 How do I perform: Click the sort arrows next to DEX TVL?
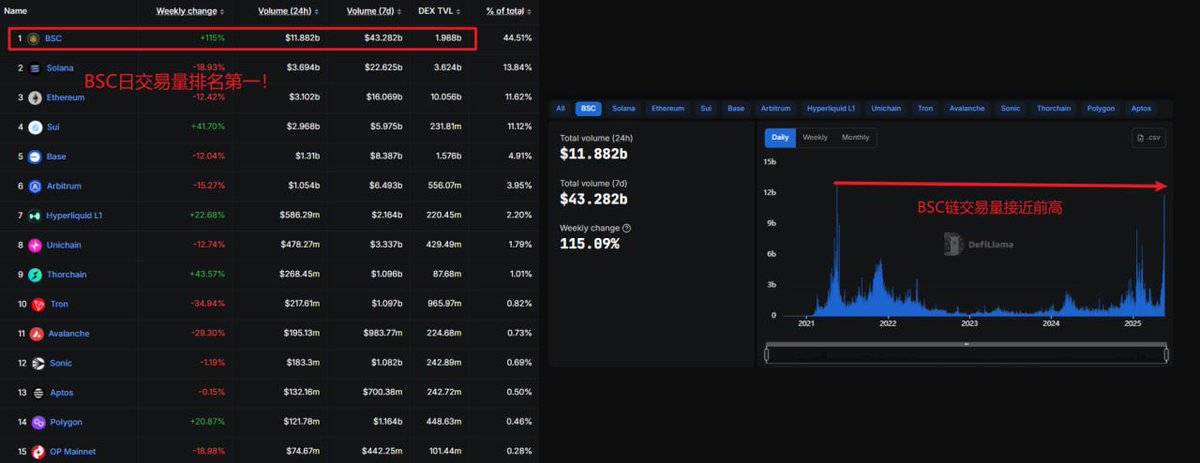(460, 11)
